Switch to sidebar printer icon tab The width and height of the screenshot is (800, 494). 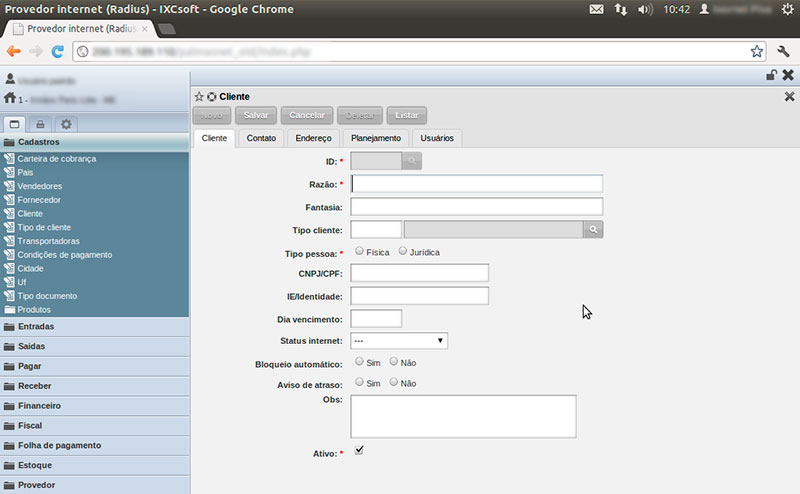(x=40, y=124)
